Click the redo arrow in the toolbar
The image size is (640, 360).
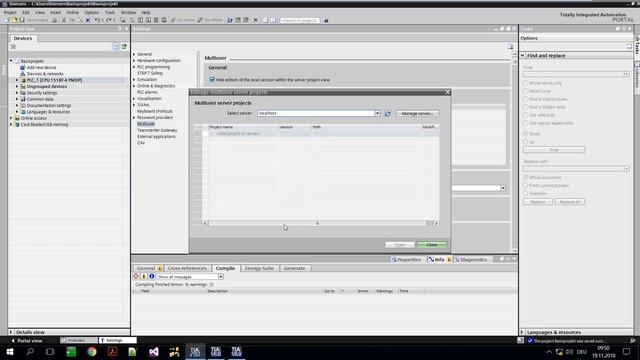(109, 20)
